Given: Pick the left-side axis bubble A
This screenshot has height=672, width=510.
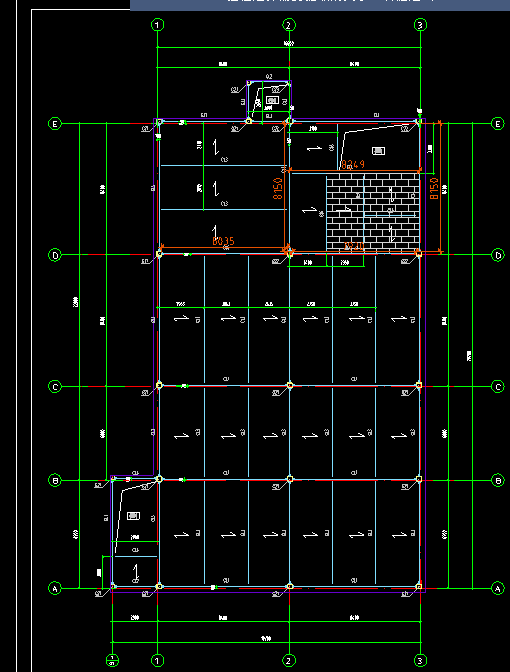Looking at the screenshot, I should click(54, 588).
